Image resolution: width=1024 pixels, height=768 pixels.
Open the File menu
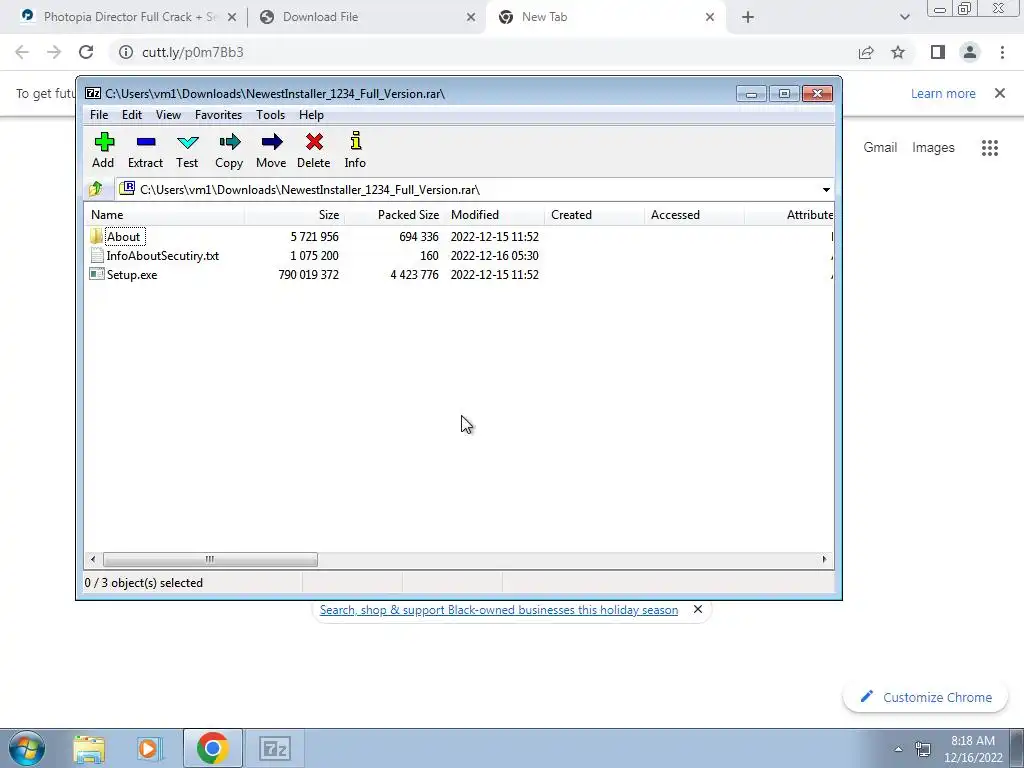tap(99, 115)
